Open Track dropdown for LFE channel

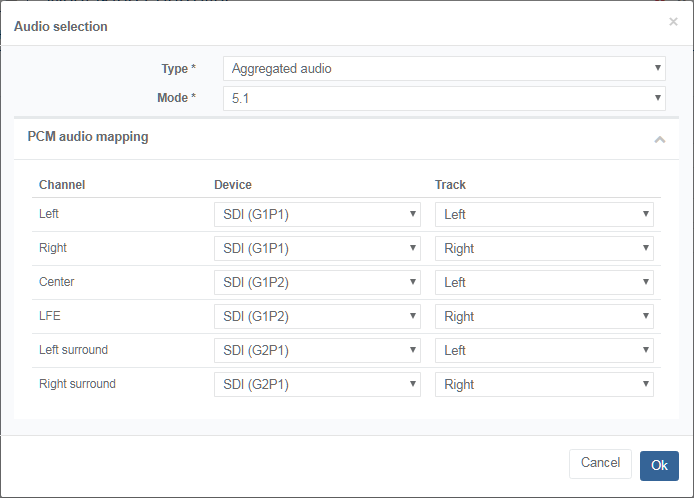click(x=544, y=316)
